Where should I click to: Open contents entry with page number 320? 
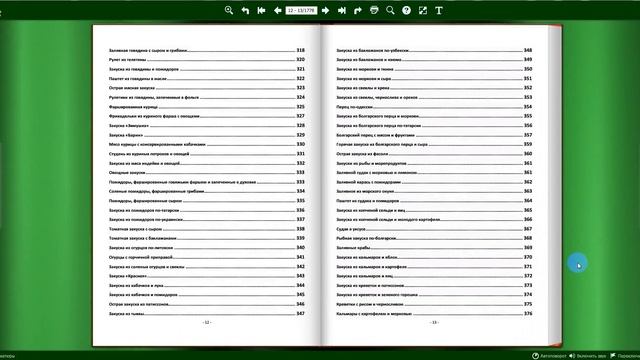click(207, 60)
